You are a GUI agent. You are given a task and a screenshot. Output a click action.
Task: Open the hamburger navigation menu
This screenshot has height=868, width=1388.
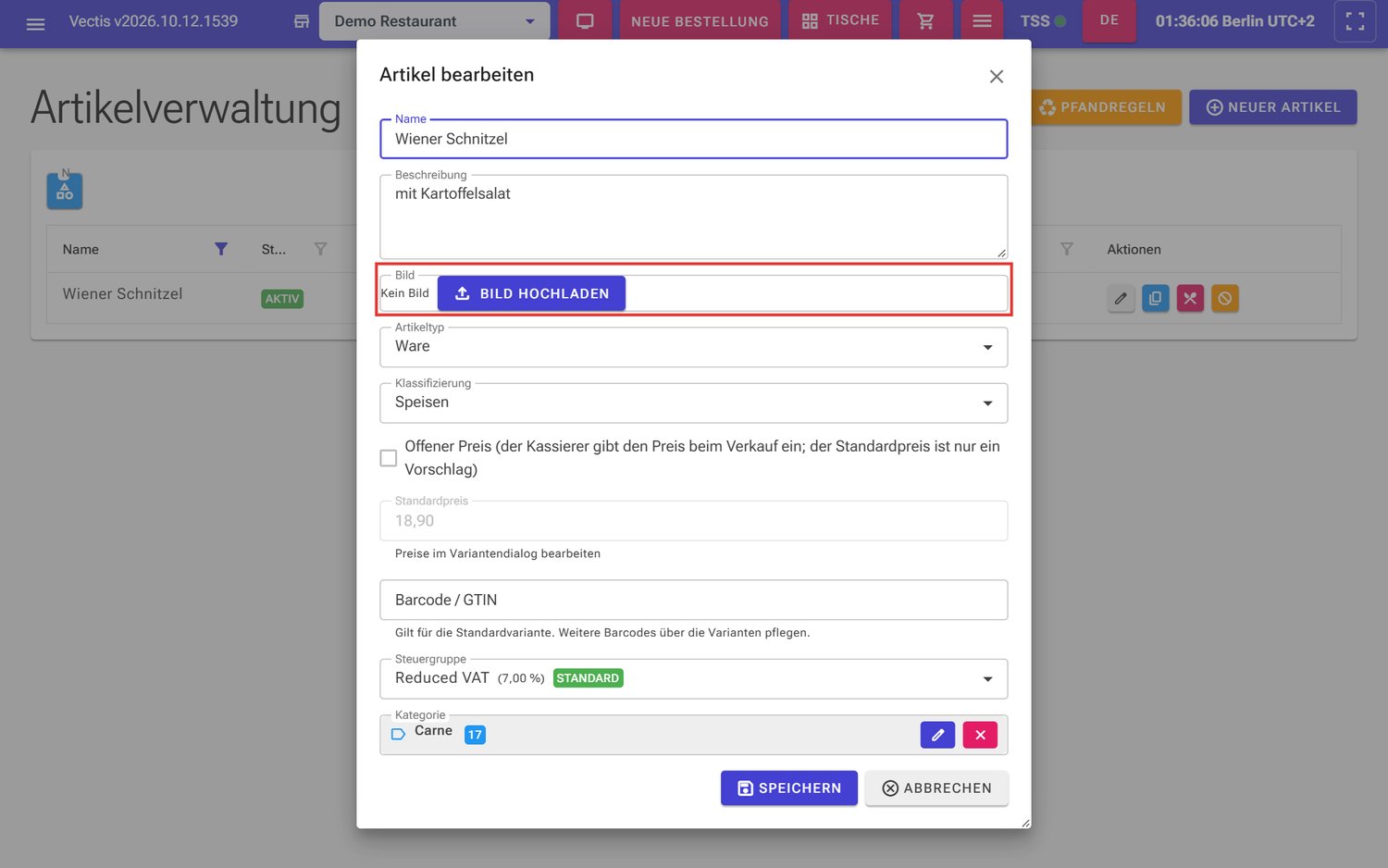pos(35,22)
